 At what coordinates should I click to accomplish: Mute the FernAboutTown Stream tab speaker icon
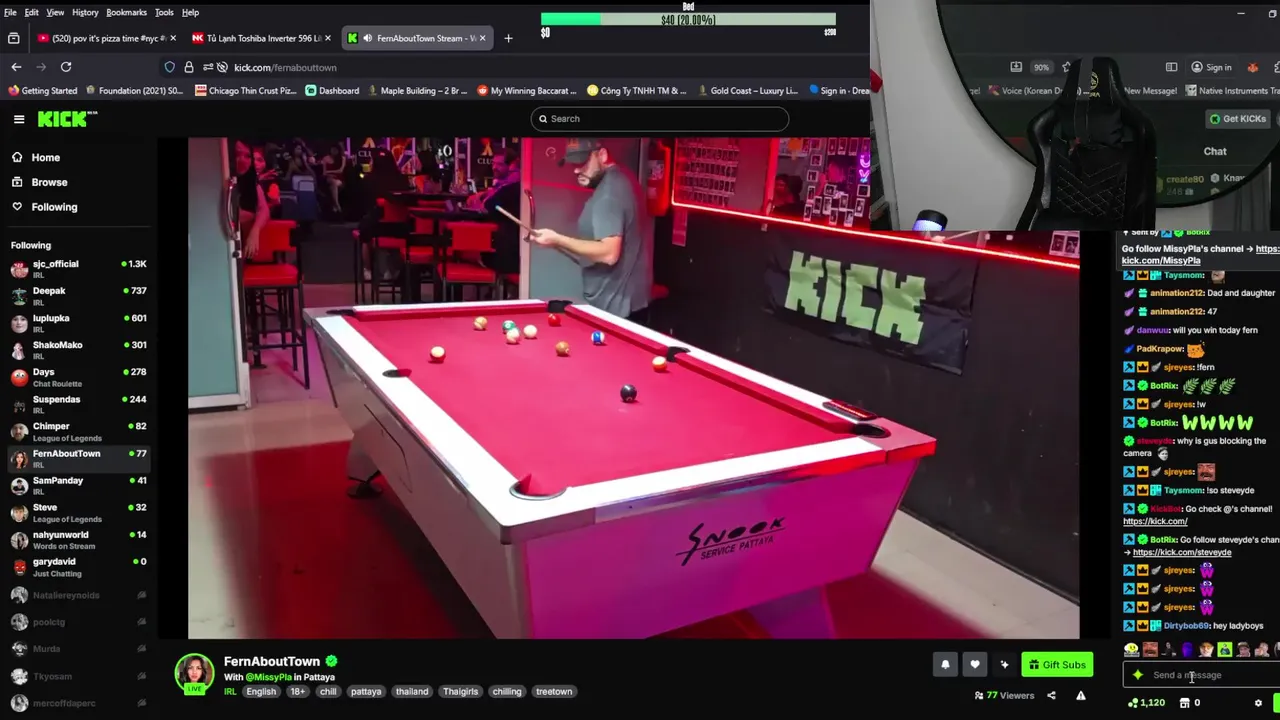point(368,38)
